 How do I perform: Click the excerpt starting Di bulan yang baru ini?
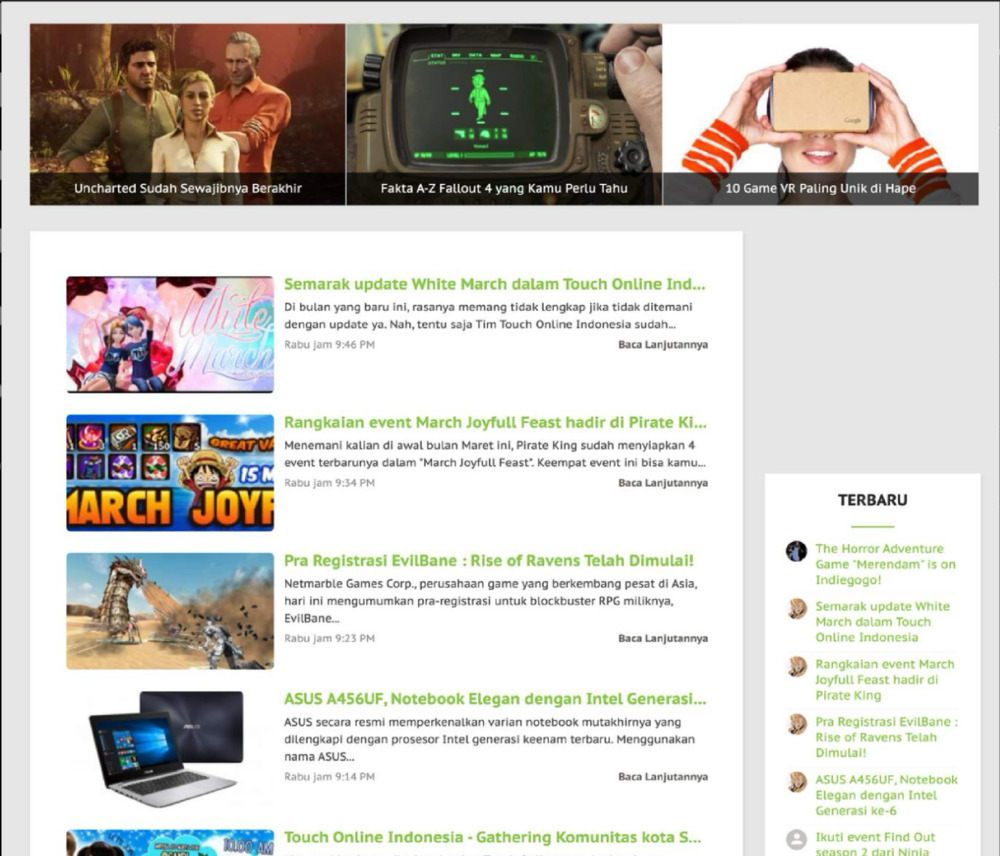[489, 316]
